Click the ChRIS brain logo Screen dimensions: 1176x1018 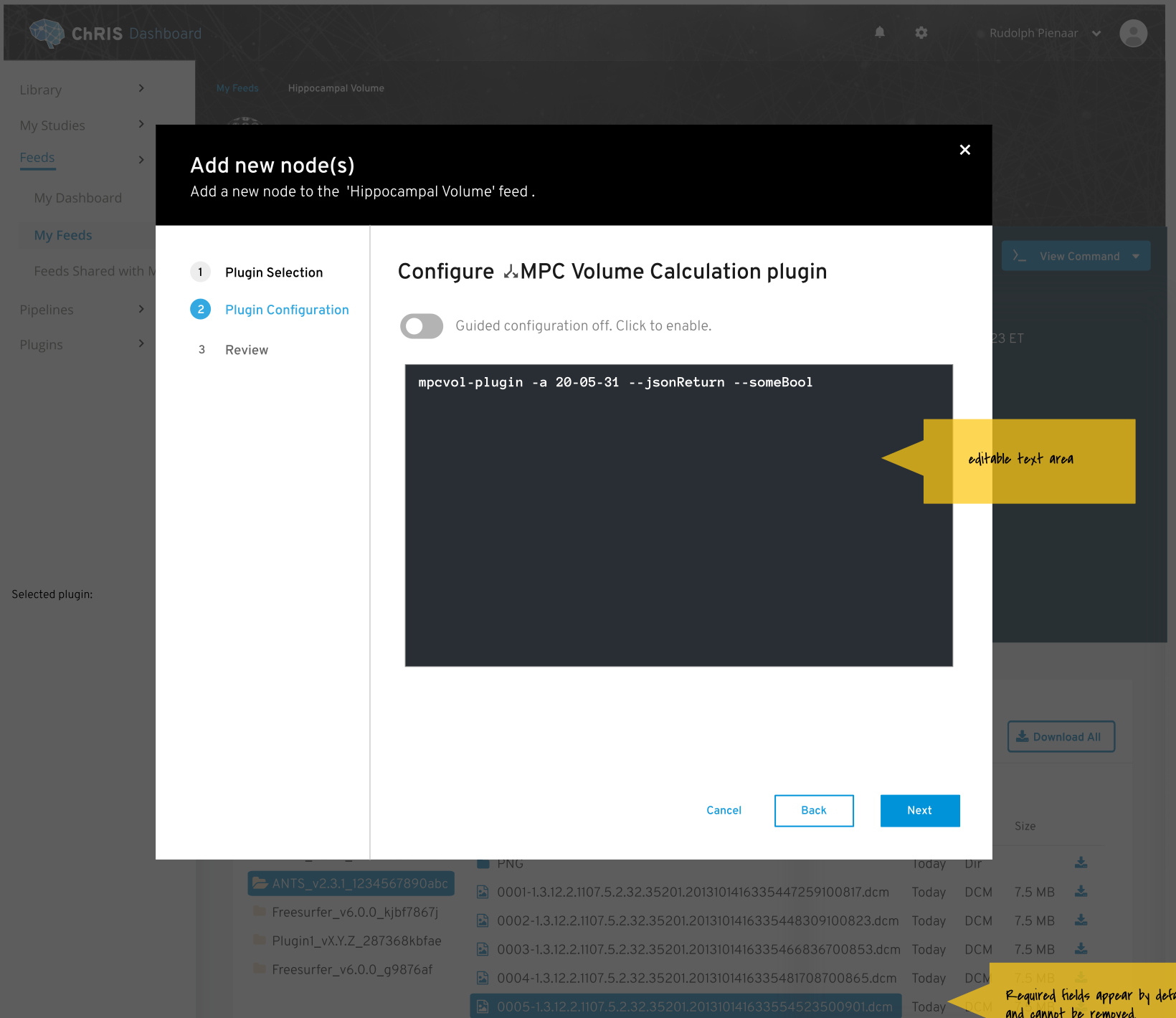pyautogui.click(x=47, y=33)
